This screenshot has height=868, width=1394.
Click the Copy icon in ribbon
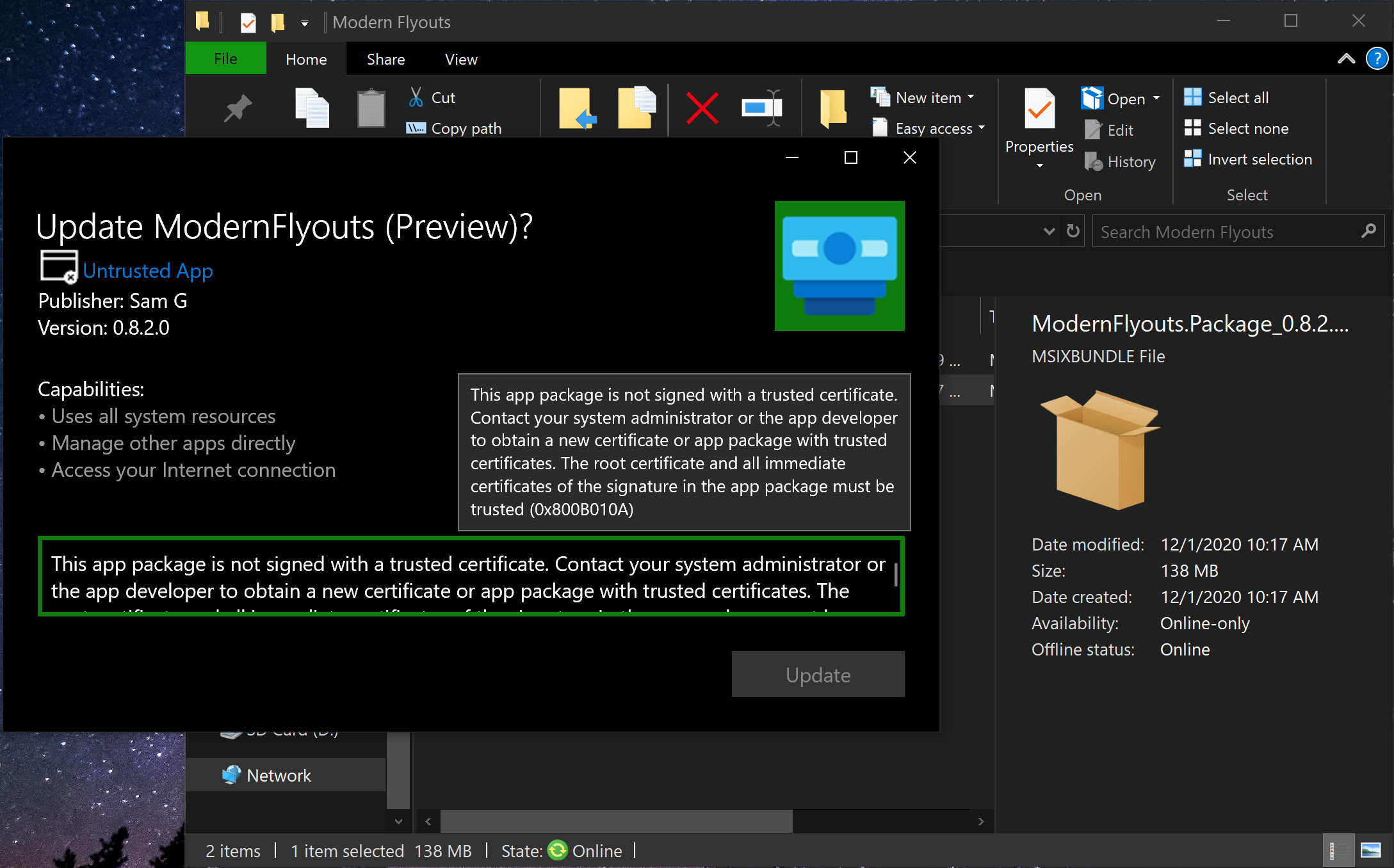click(312, 108)
